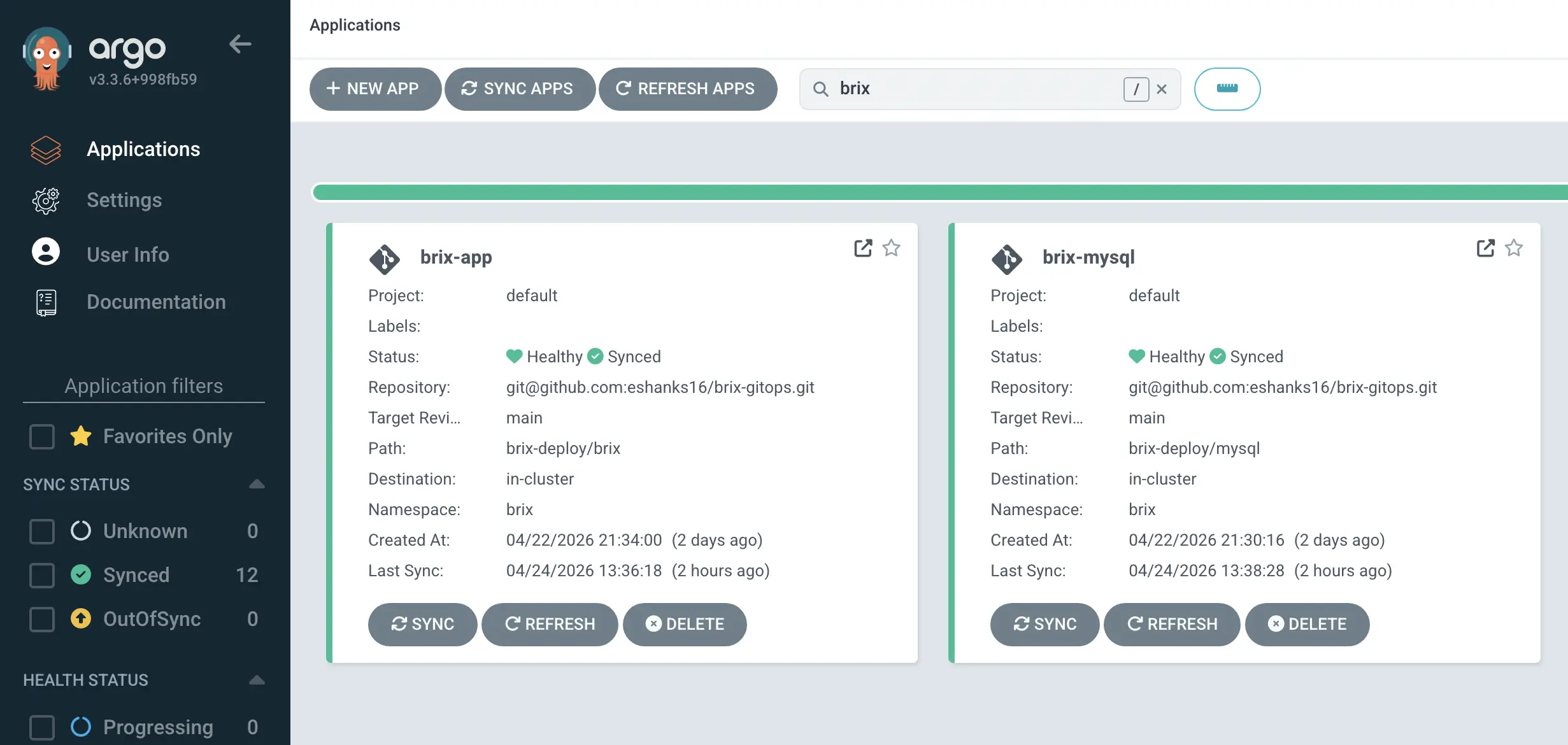Clear the search box with the X
Image resolution: width=1568 pixels, height=745 pixels.
(1162, 89)
